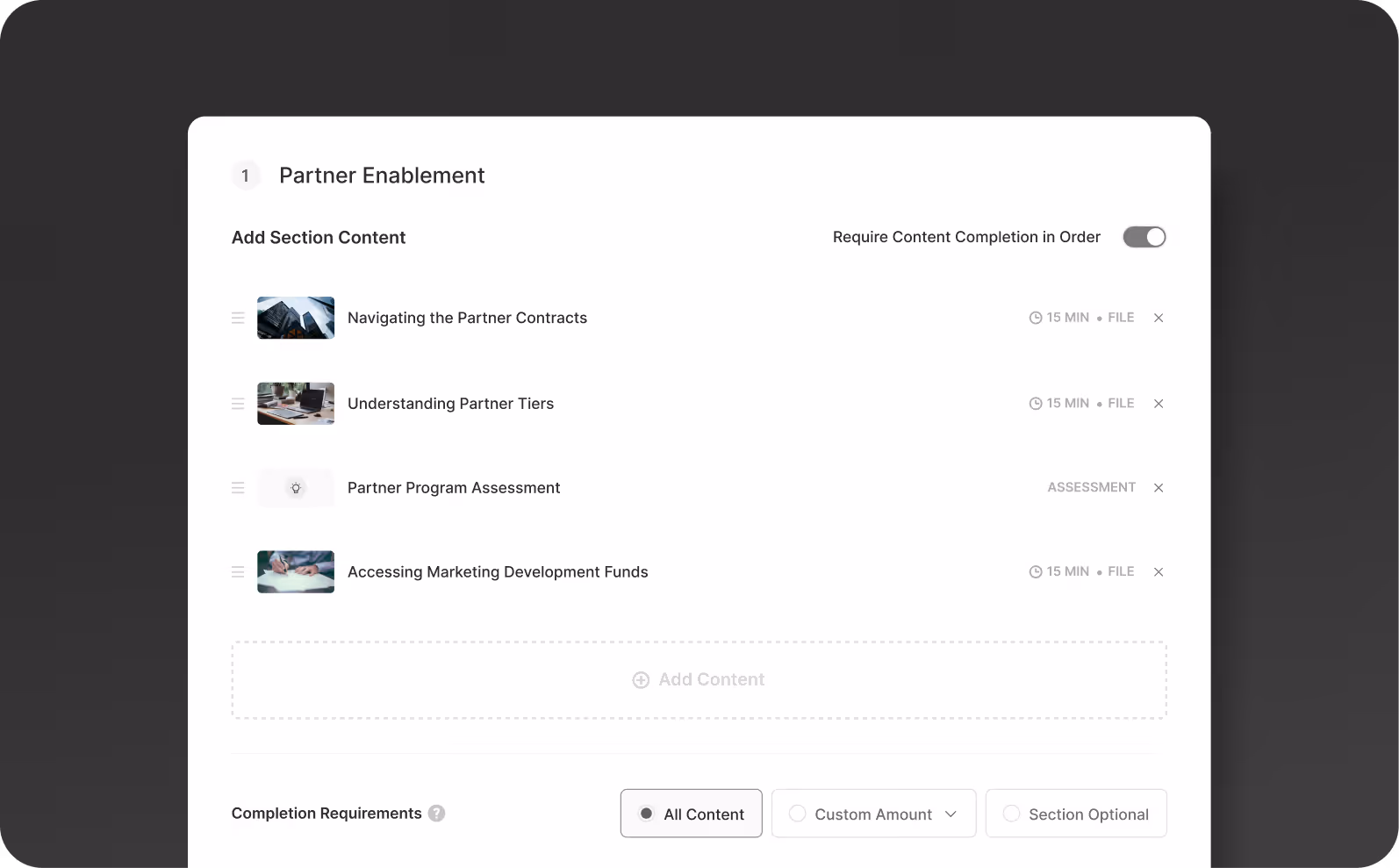Grab drag handle for Partner Program Assessment
This screenshot has width=1399, height=868.
(238, 488)
